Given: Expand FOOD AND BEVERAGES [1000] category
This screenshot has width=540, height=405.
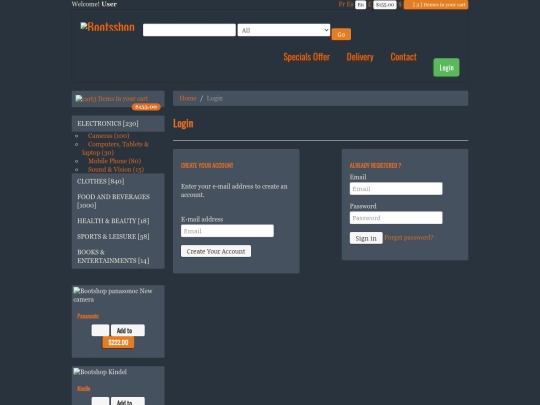Looking at the screenshot, I should pyautogui.click(x=118, y=201).
